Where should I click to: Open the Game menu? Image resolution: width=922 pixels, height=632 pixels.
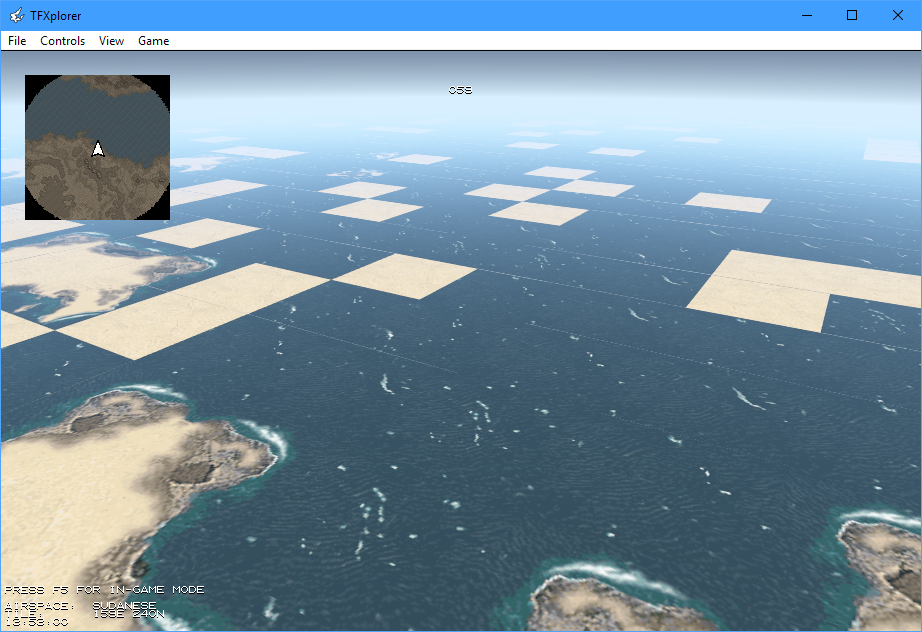[x=153, y=41]
